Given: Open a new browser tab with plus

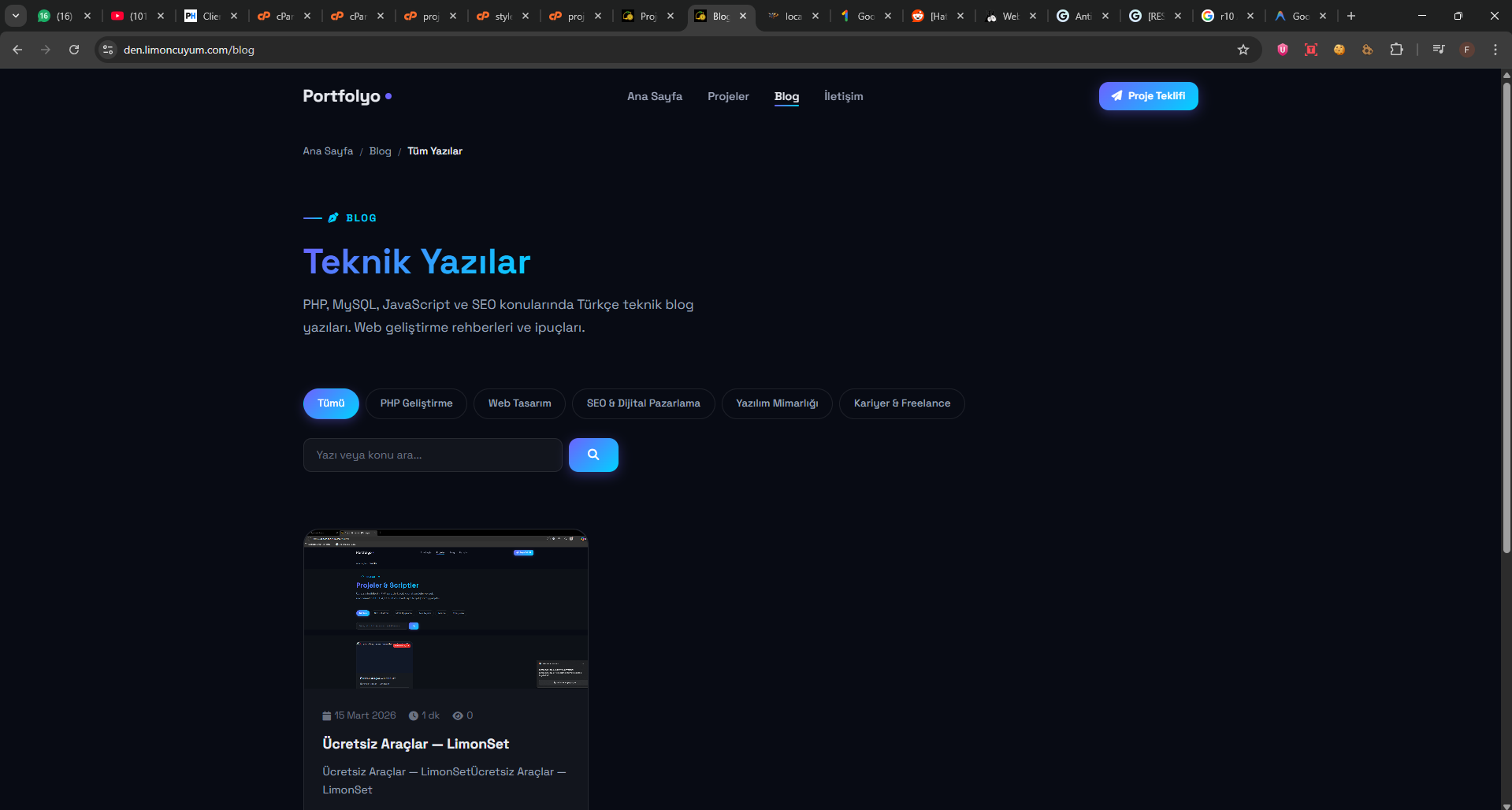Looking at the screenshot, I should coord(1351,16).
